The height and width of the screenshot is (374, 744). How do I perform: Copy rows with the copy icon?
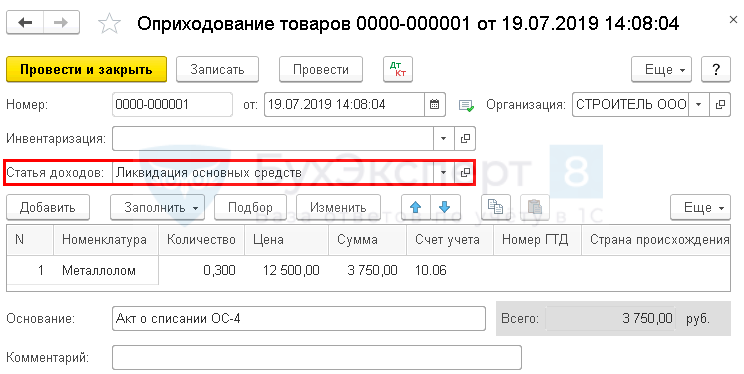point(496,207)
